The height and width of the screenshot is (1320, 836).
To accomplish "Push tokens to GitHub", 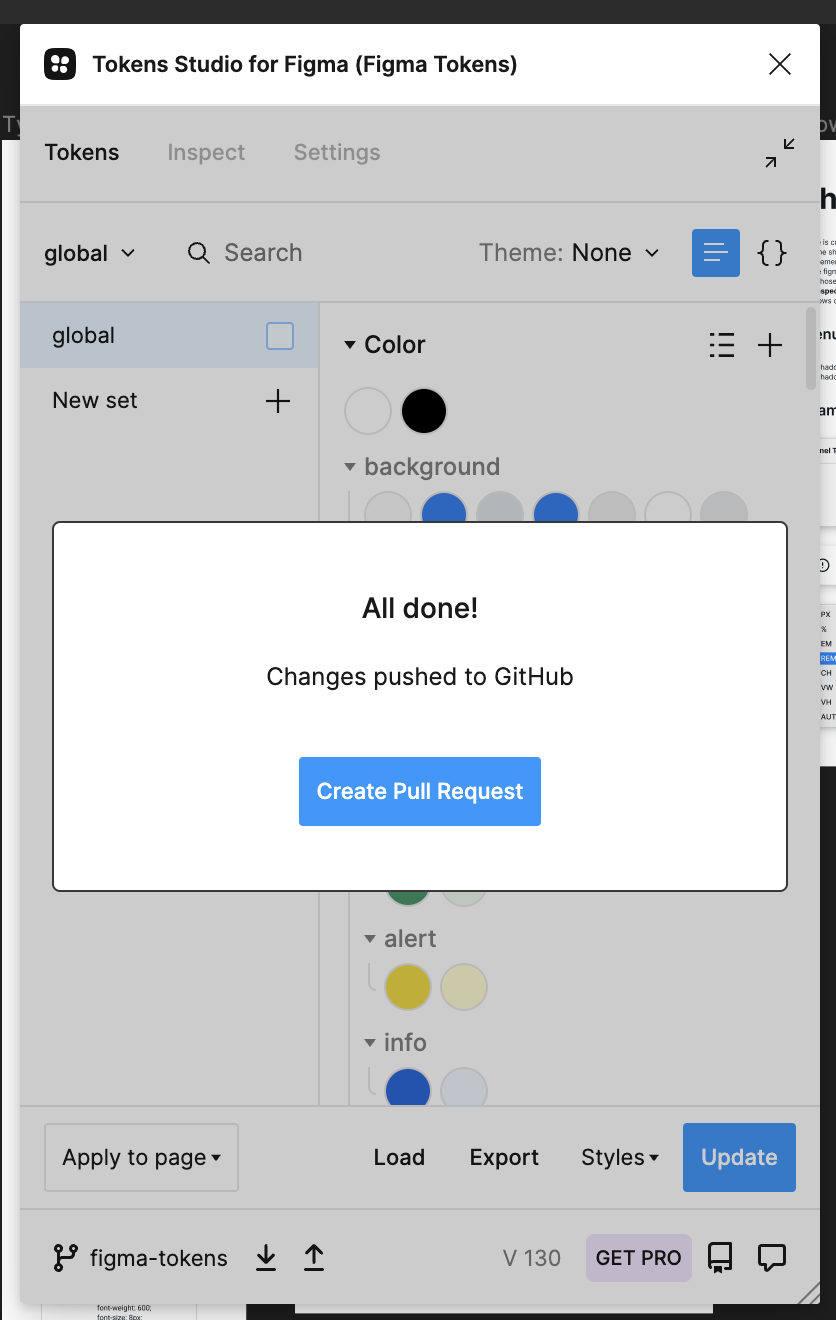I will coord(314,1258).
